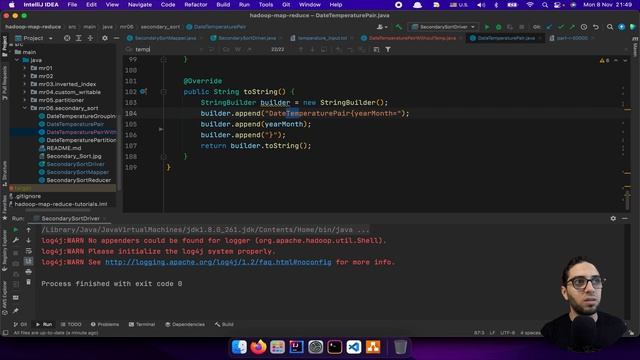Open the Build menu
Image resolution: width=640 pixels, height=360 pixels.
223,5
